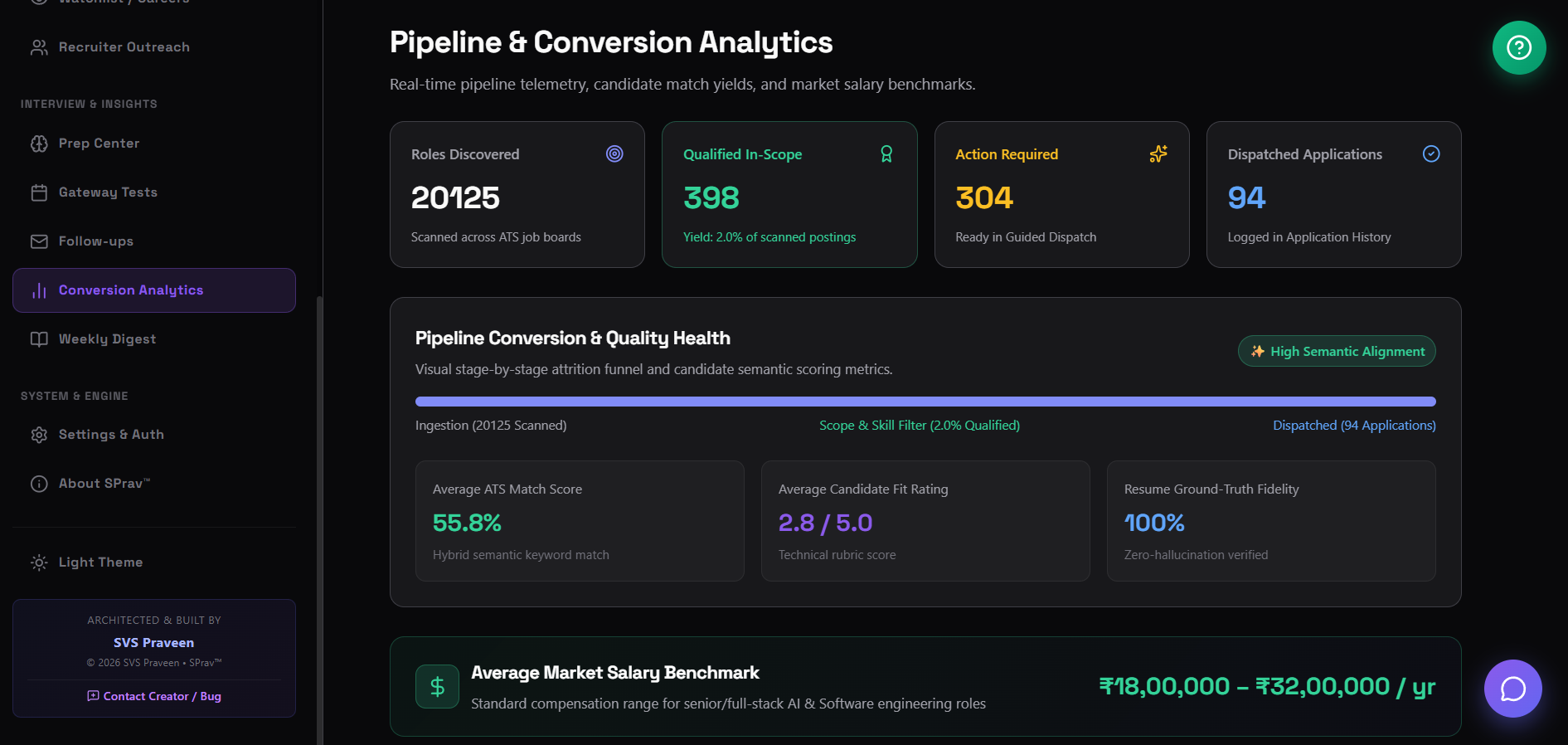Click the SVS Praveen creator link
The image size is (1568, 745).
pyautogui.click(x=154, y=643)
